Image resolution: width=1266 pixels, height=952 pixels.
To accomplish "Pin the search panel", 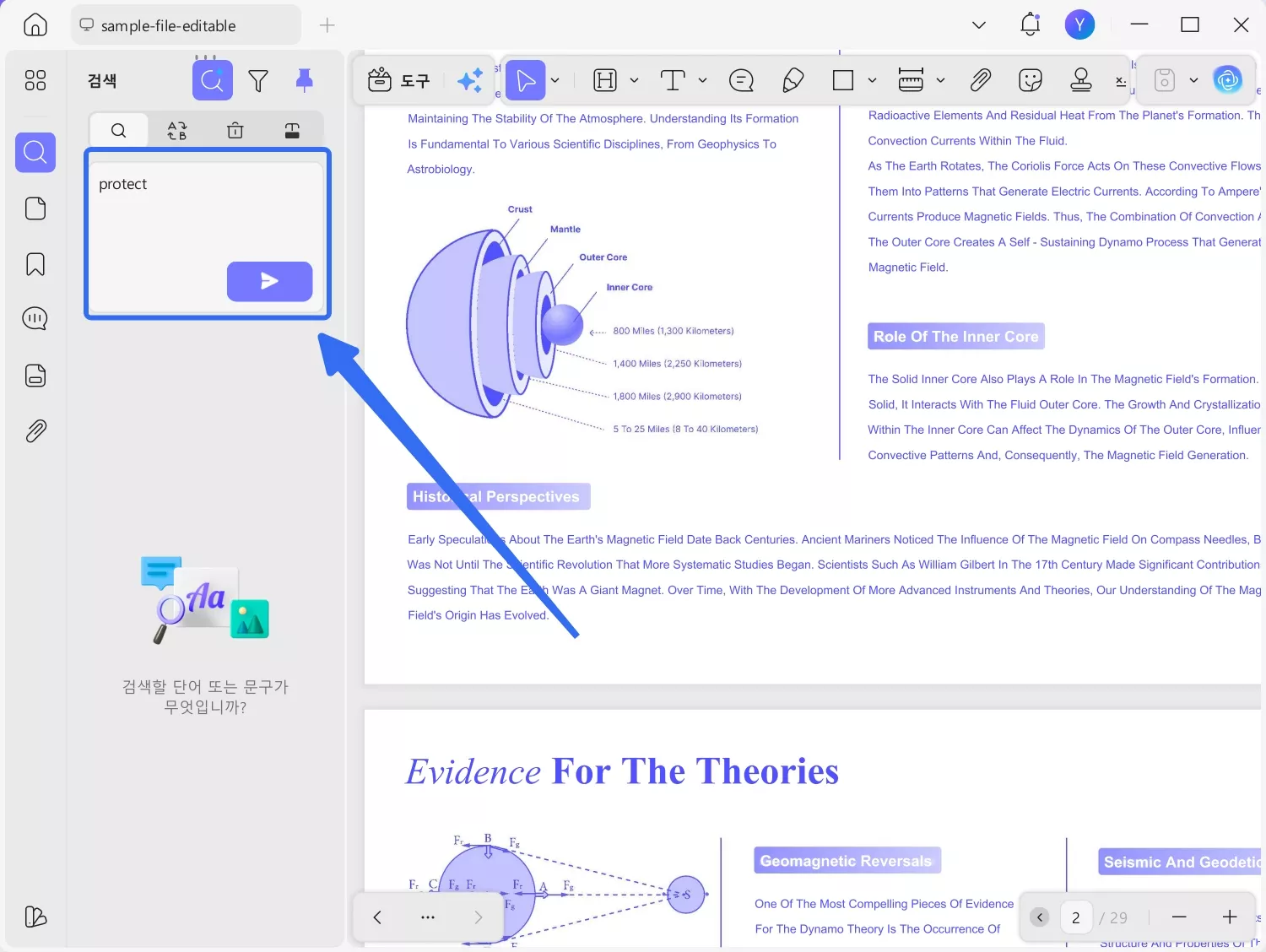I will [305, 81].
